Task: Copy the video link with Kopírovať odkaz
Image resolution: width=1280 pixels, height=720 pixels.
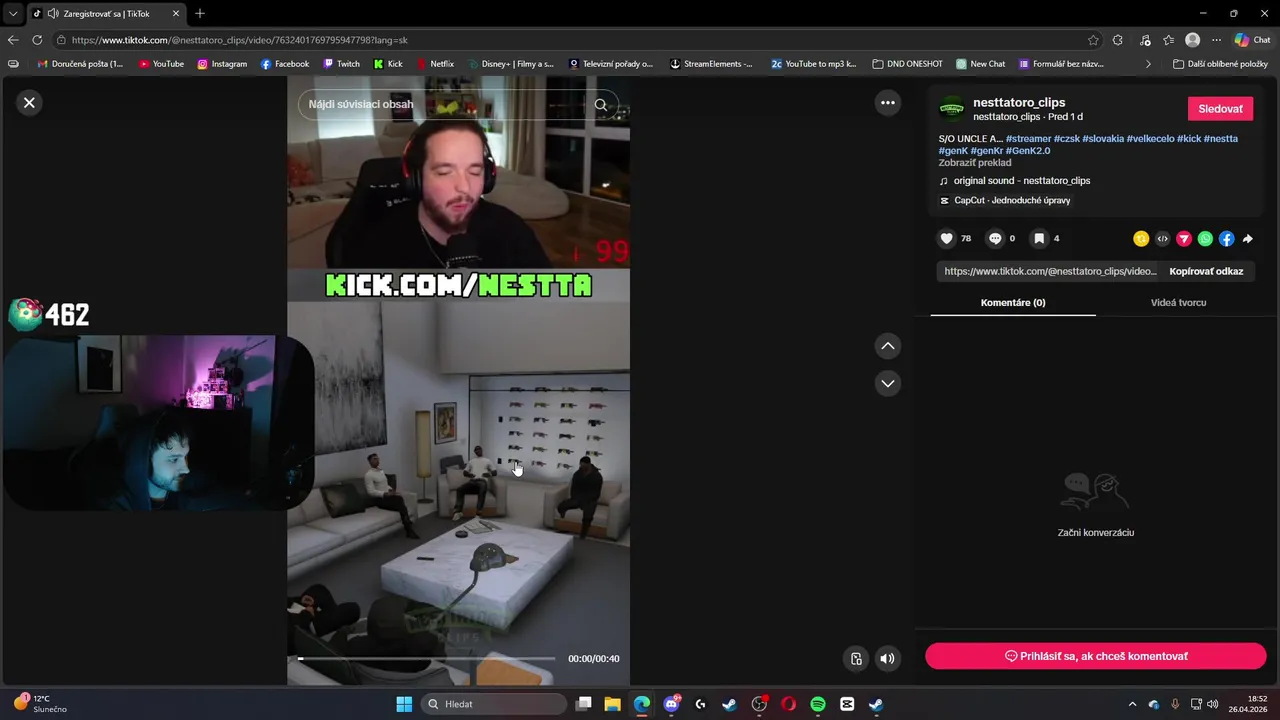Action: click(x=1206, y=271)
